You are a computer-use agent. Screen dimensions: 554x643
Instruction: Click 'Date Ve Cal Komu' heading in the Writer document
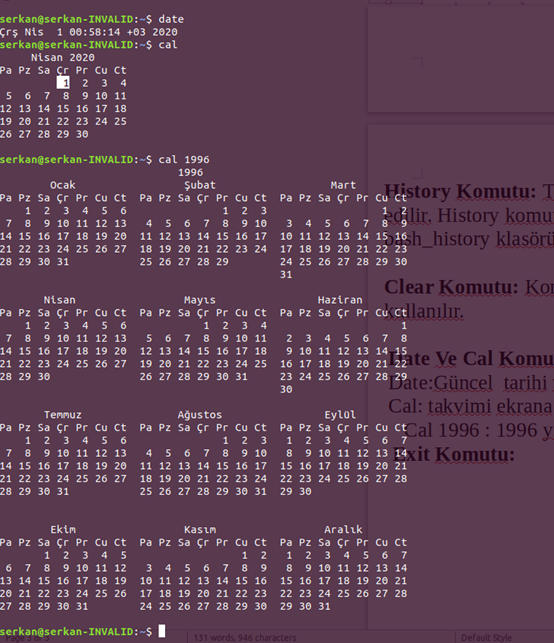[471, 359]
